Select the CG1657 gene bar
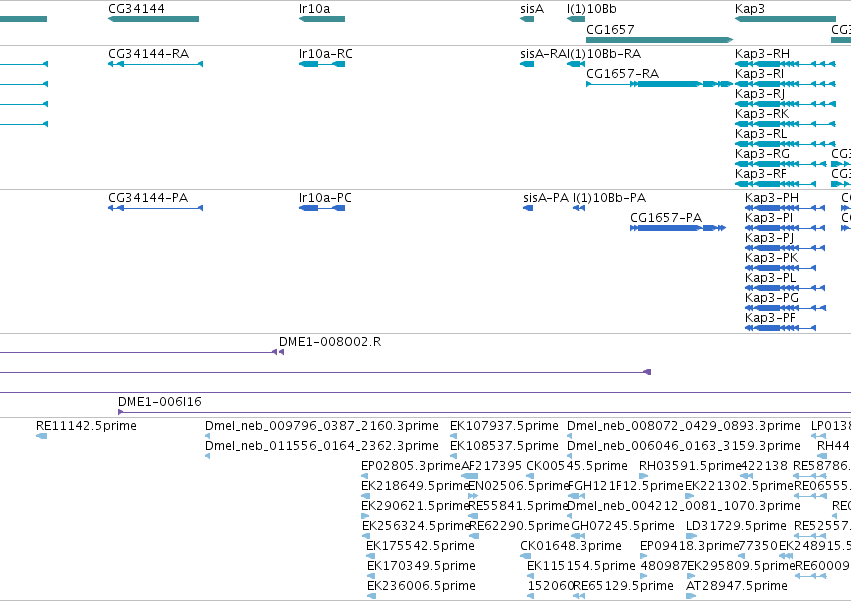Viewport: 851px width, 601px height. 659,40
